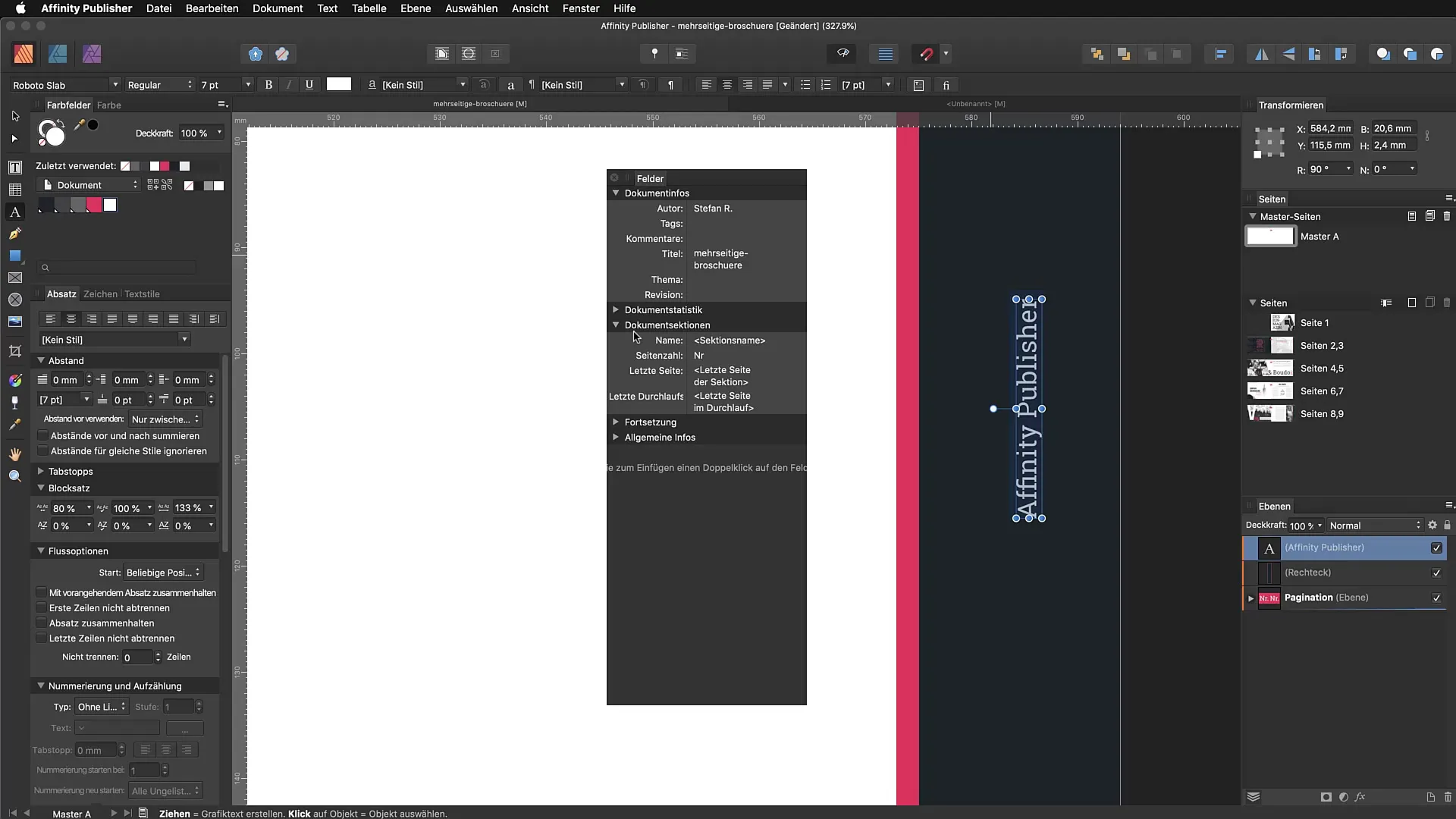
Task: Toggle underline text formatting
Action: 309,85
